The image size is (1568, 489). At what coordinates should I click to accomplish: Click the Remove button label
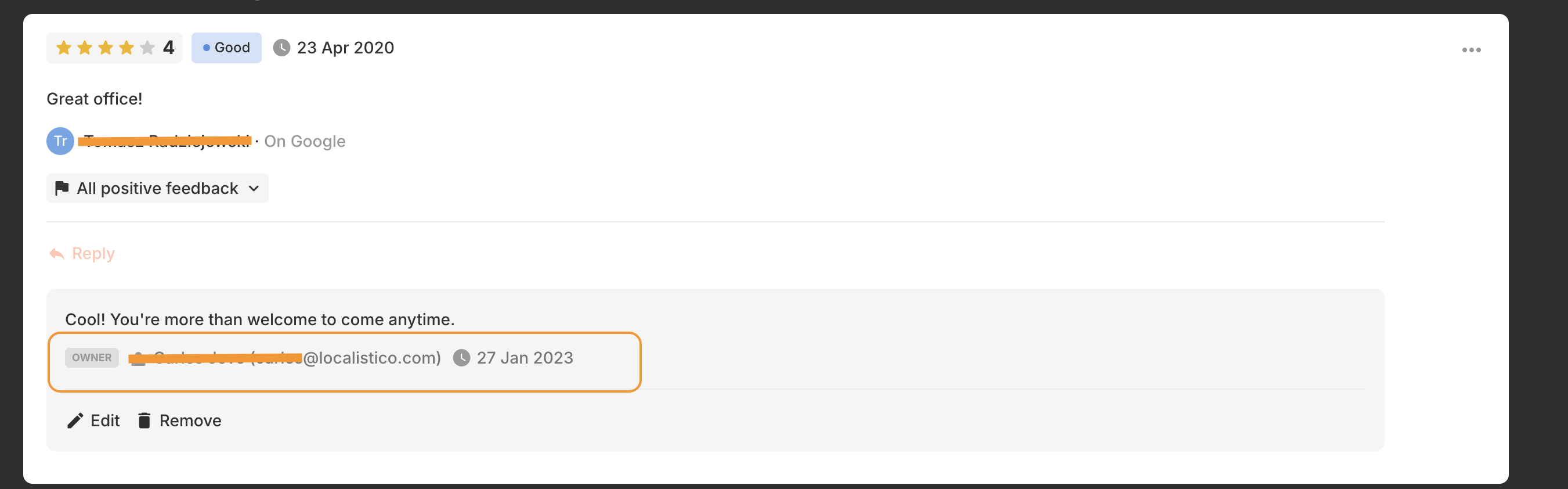190,421
